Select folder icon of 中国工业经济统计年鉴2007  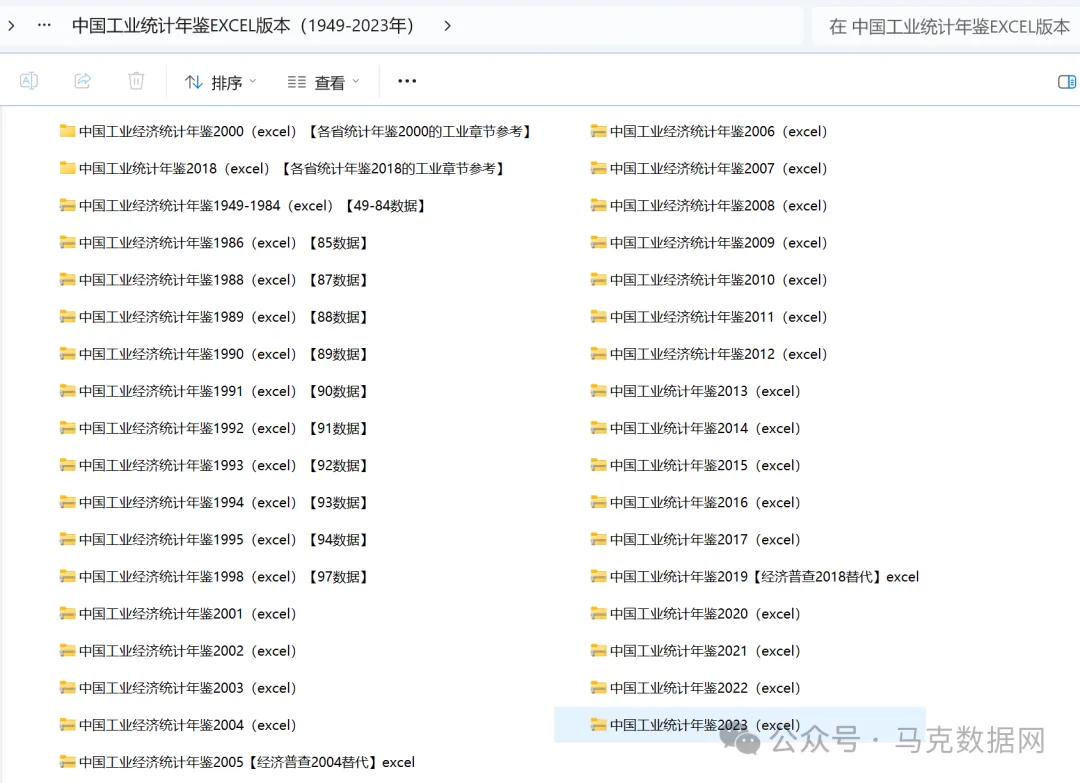pyautogui.click(x=599, y=168)
